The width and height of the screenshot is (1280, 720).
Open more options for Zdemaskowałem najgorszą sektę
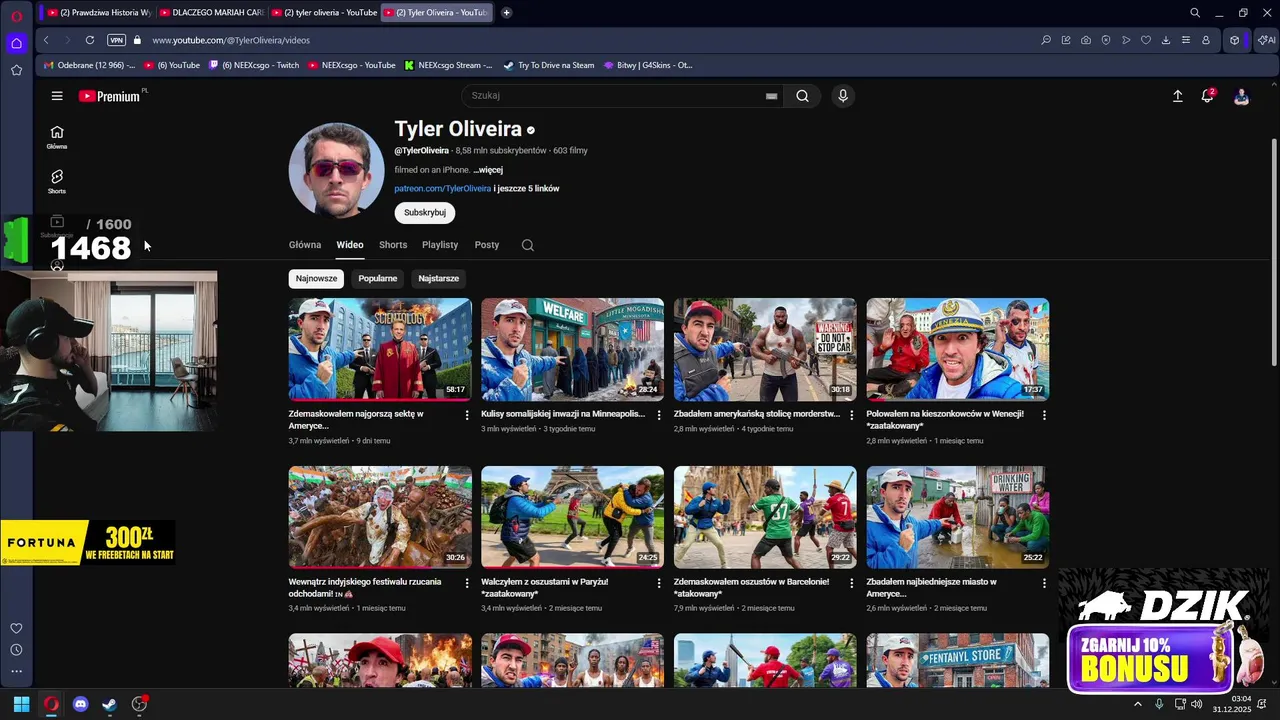[x=466, y=415]
